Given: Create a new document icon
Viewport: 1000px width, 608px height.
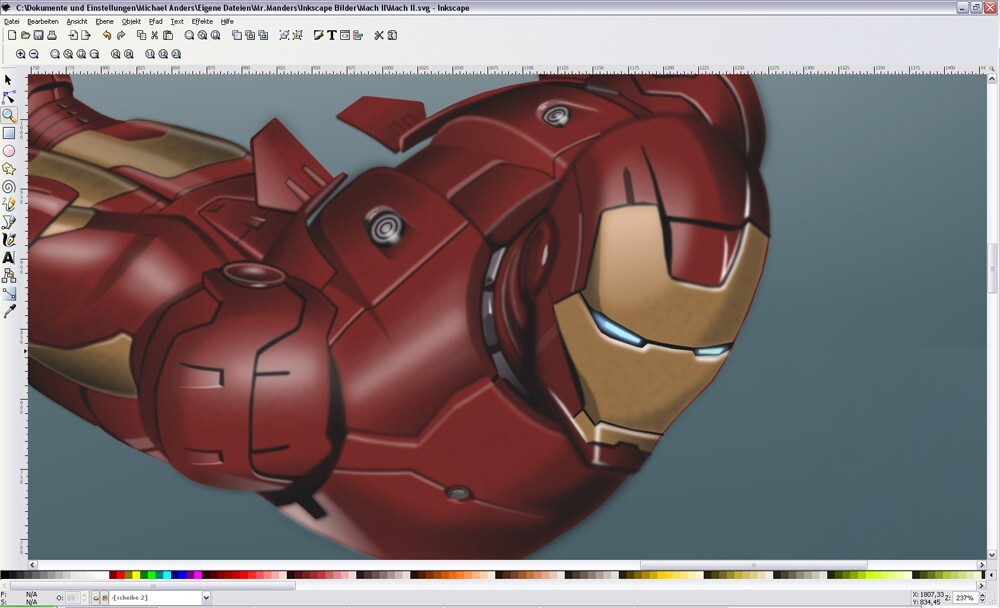Looking at the screenshot, I should (x=11, y=36).
